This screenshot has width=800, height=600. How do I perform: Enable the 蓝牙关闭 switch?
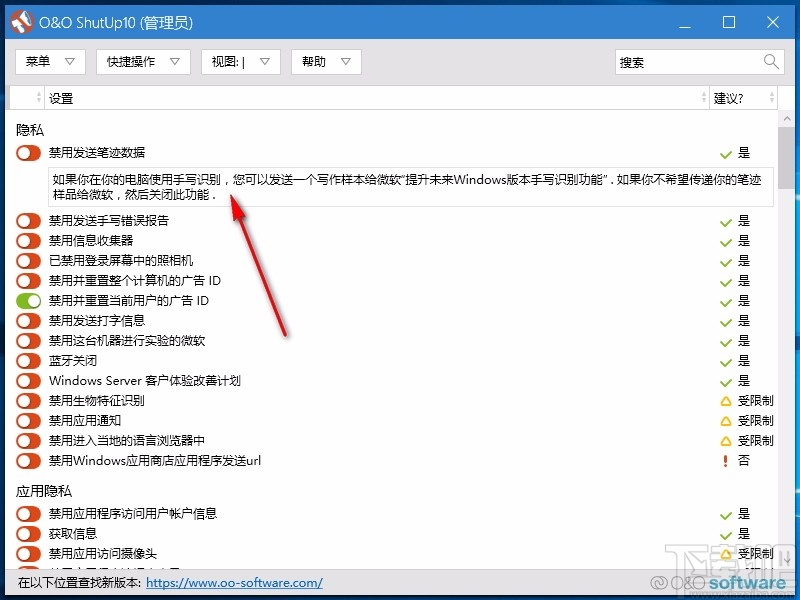pos(26,361)
